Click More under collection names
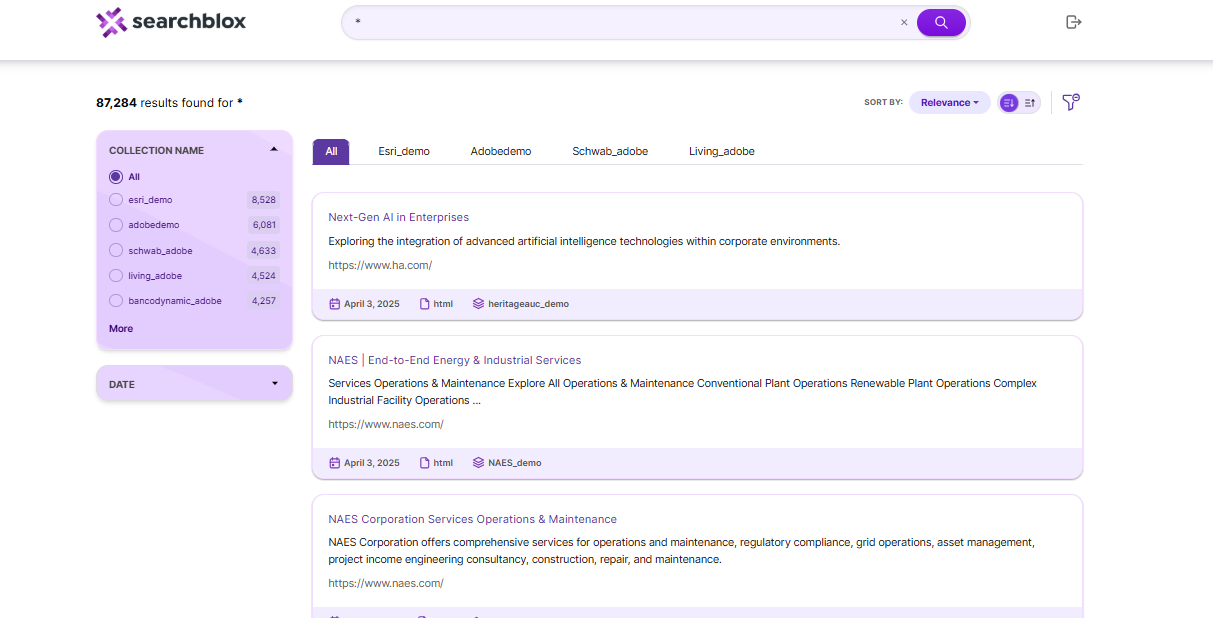1213x618 pixels. point(121,328)
